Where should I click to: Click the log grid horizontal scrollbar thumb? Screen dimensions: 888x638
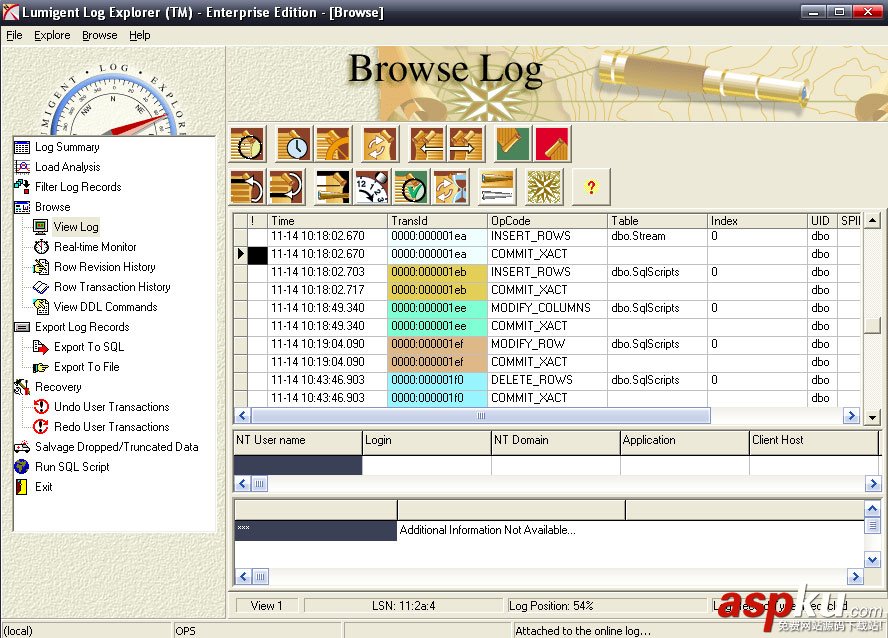(x=480, y=416)
